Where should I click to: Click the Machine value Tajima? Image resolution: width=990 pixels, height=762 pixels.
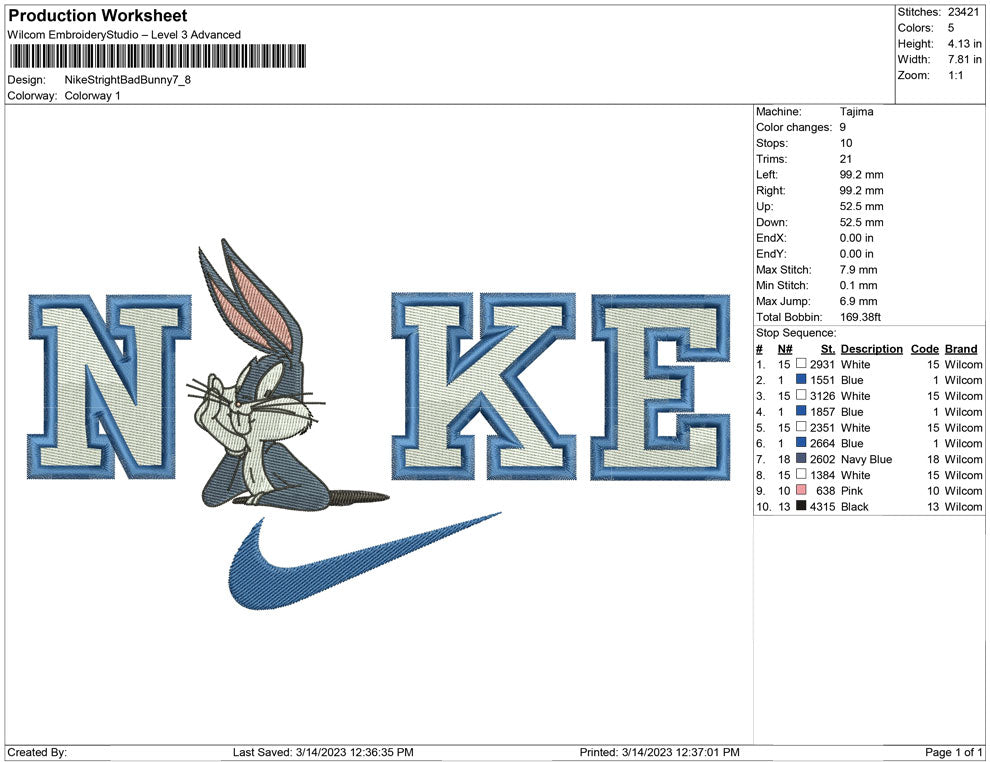point(856,112)
